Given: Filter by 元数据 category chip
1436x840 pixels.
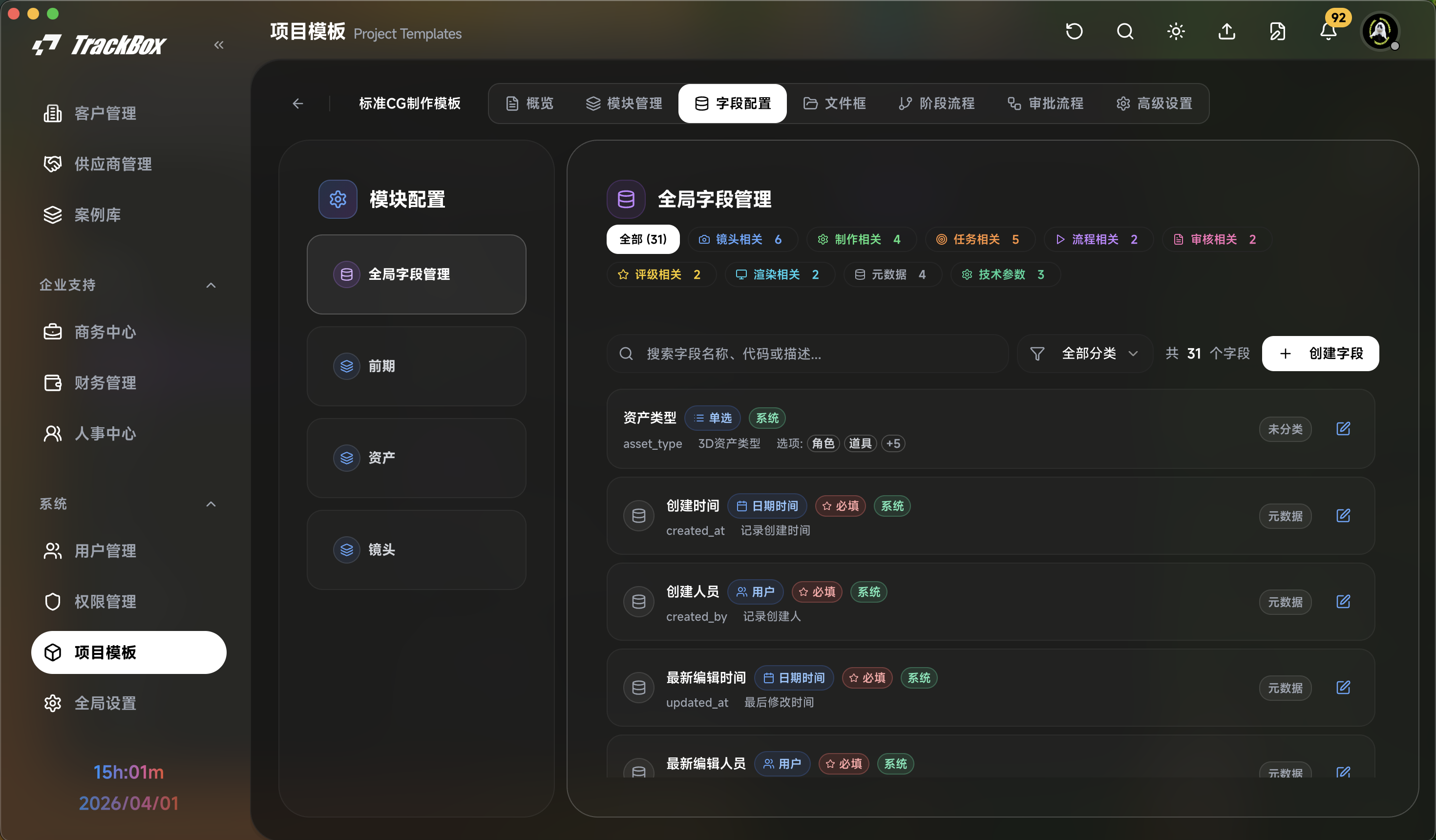Looking at the screenshot, I should pos(892,274).
